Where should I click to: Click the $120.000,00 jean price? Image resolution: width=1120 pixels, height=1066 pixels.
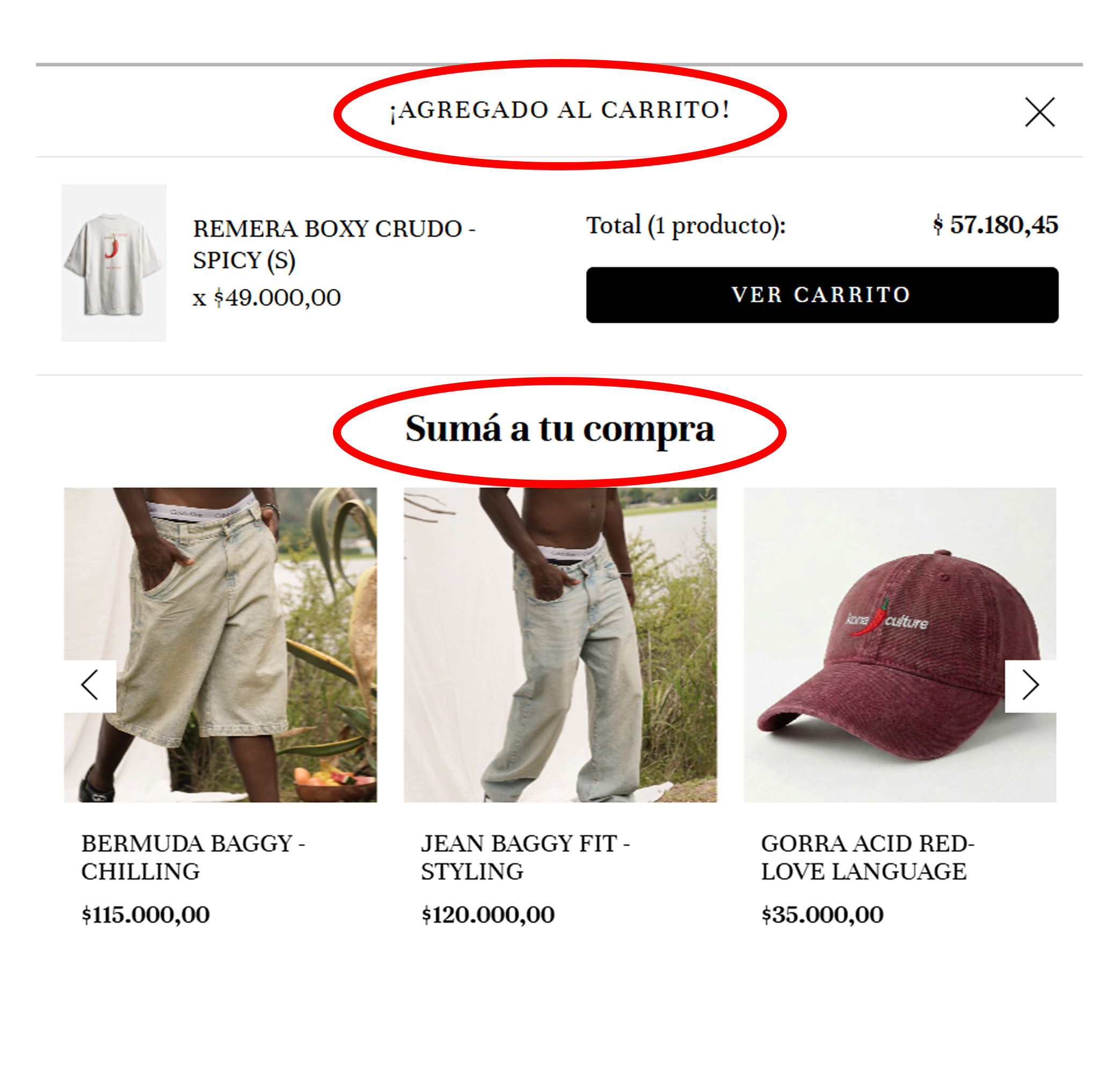(488, 915)
